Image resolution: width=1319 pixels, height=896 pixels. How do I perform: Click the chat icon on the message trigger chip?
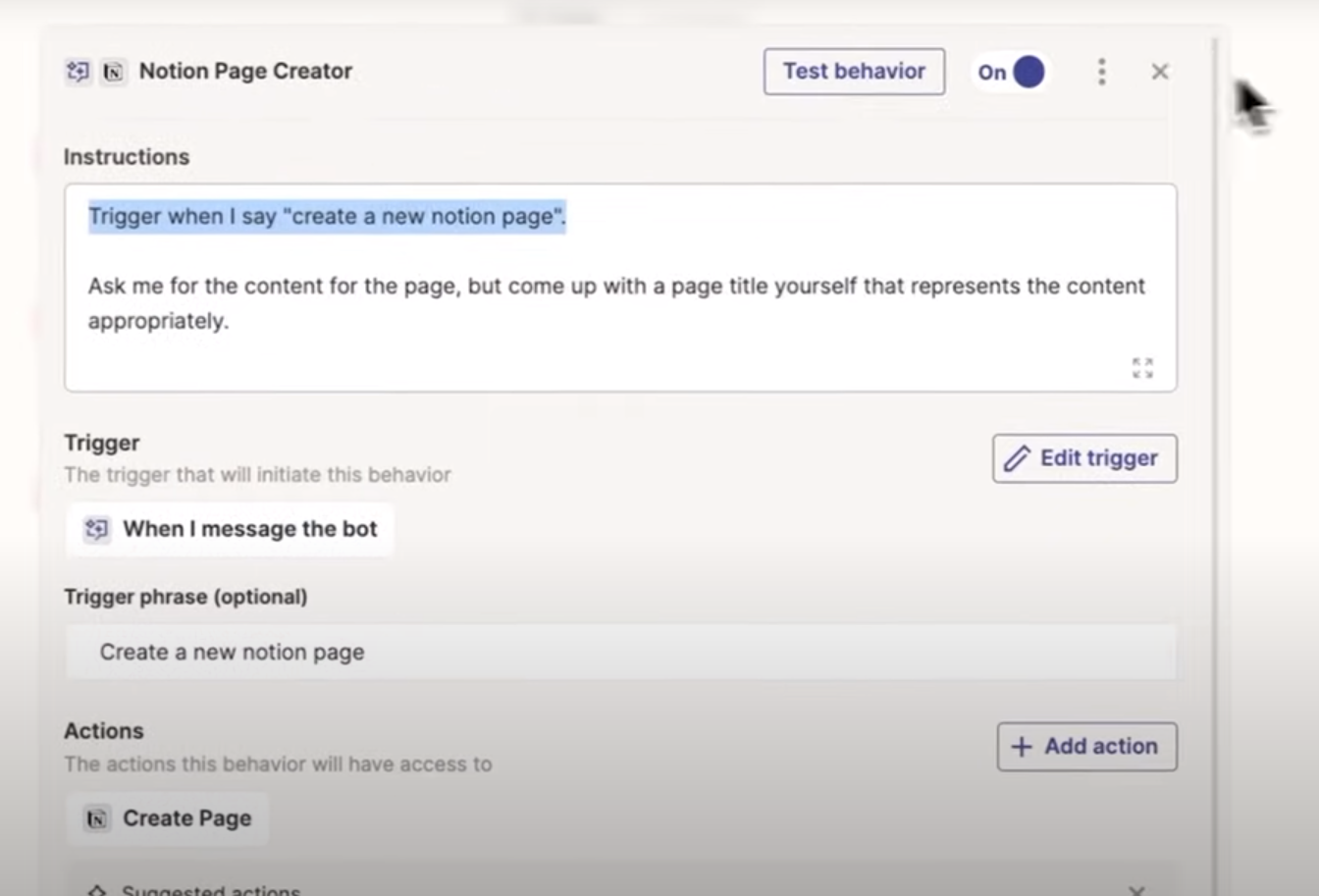[x=96, y=530]
